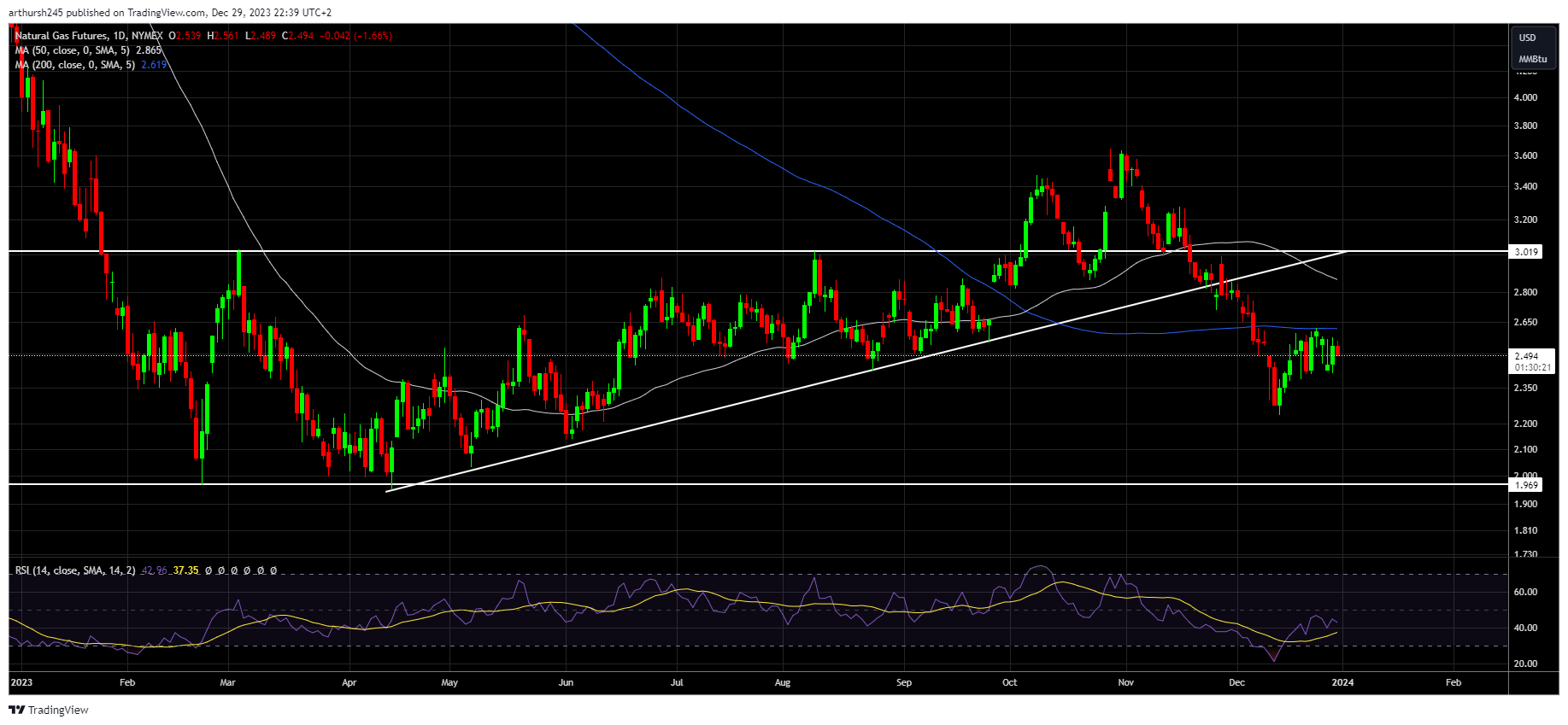Viewport: 1568px width, 725px height.
Task: Click the TradingView logo icon
Action: [16, 710]
